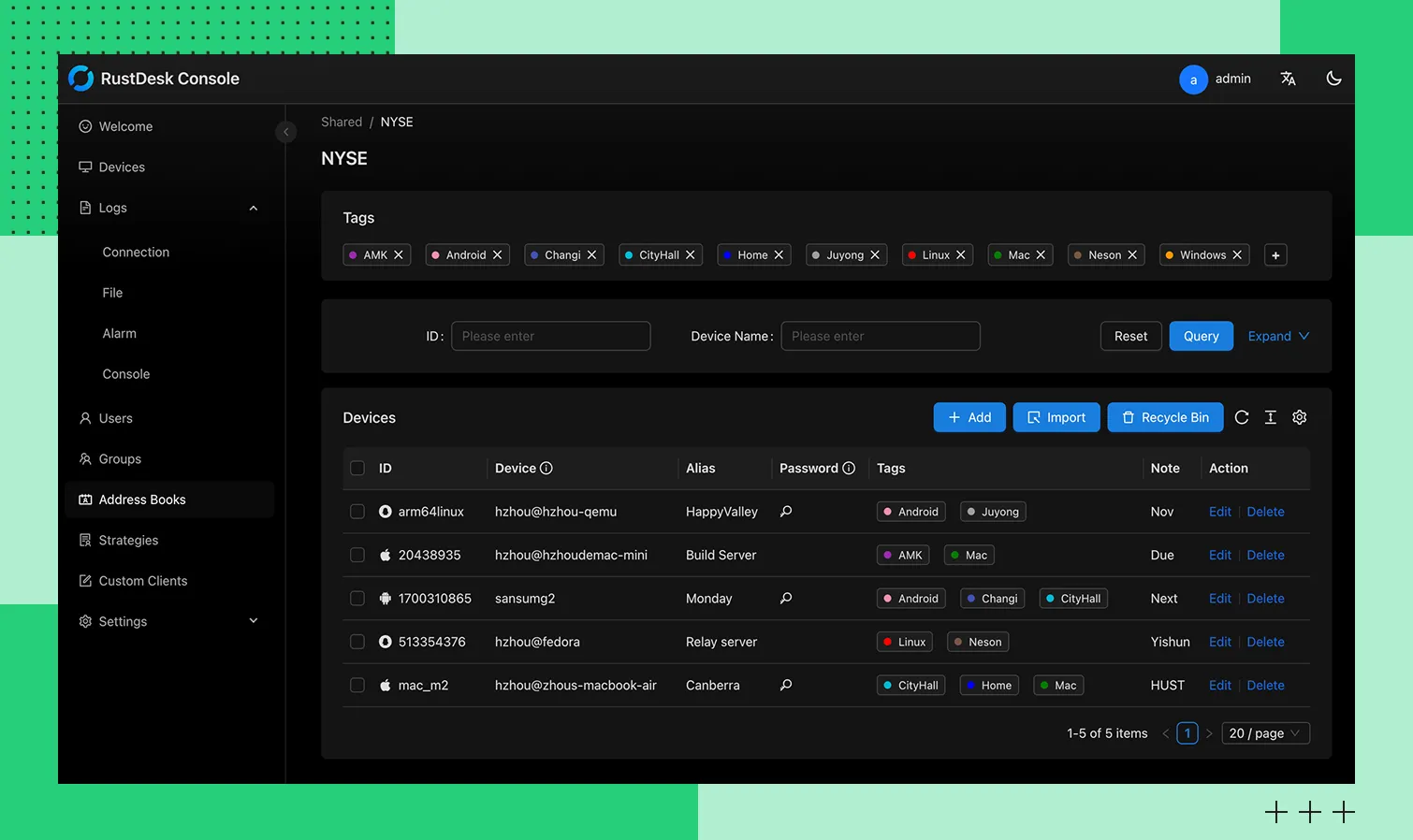Open the column settings gear icon

tap(1300, 418)
